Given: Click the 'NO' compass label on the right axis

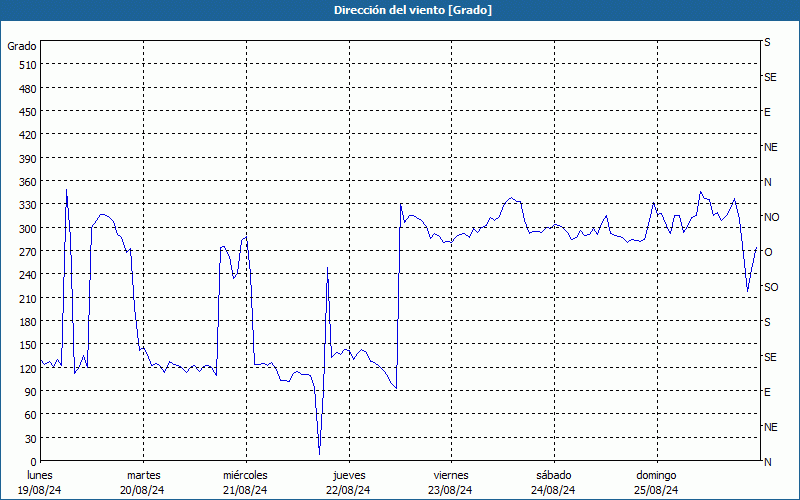Looking at the screenshot, I should (771, 217).
